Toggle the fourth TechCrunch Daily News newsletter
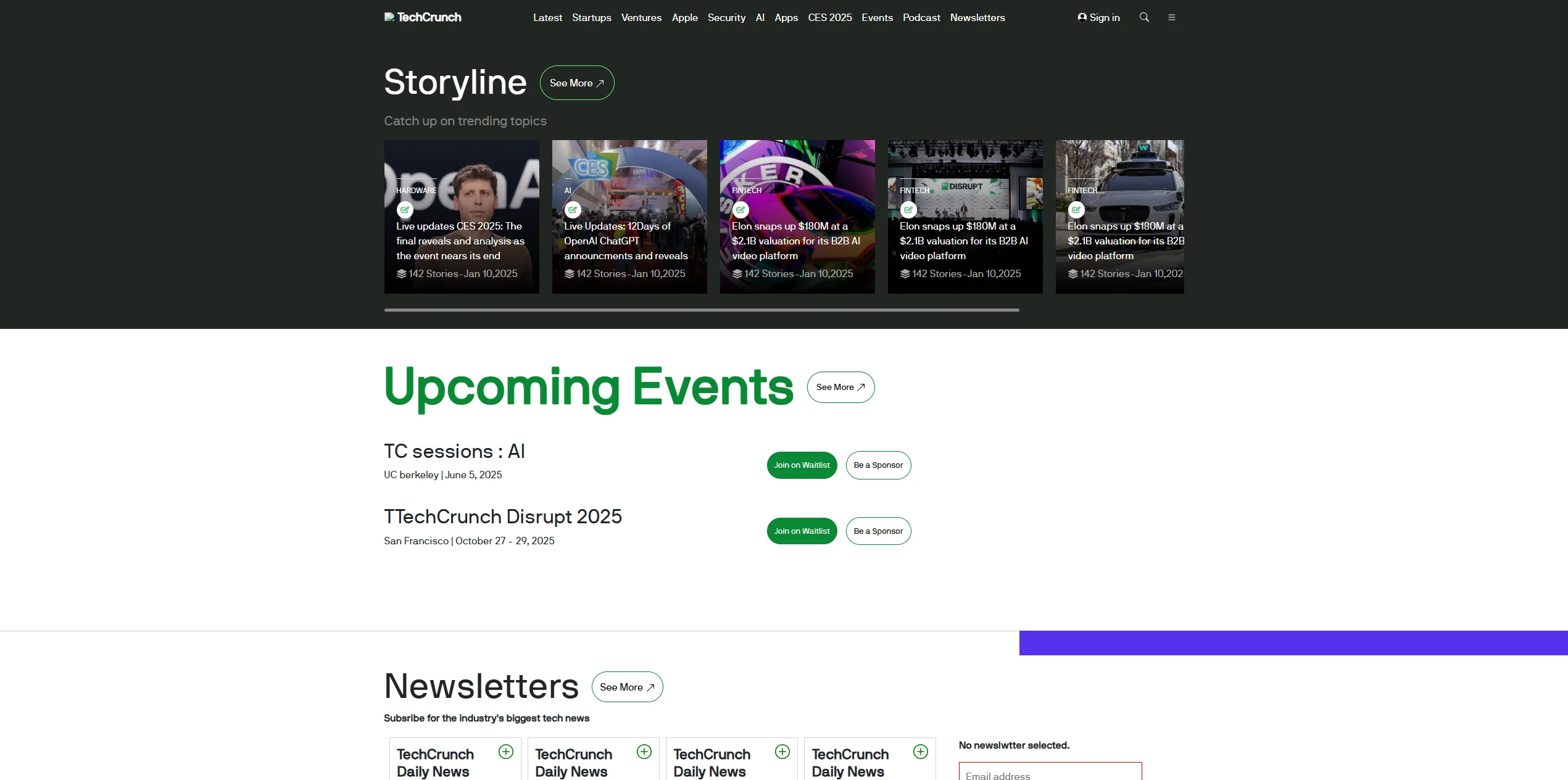The height and width of the screenshot is (780, 1568). (920, 752)
